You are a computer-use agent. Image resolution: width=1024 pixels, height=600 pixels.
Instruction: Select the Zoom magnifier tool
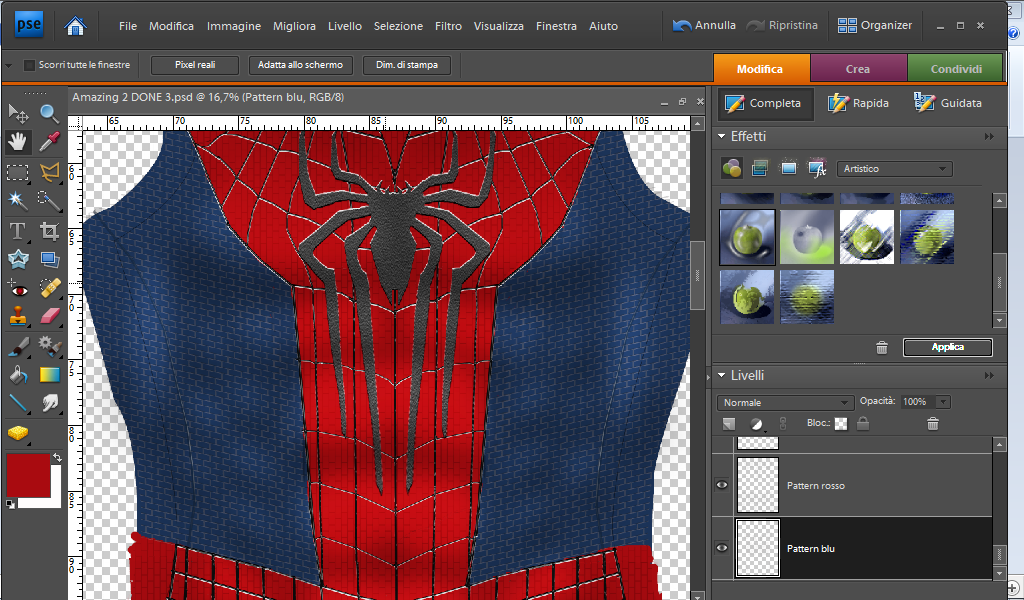[x=50, y=114]
